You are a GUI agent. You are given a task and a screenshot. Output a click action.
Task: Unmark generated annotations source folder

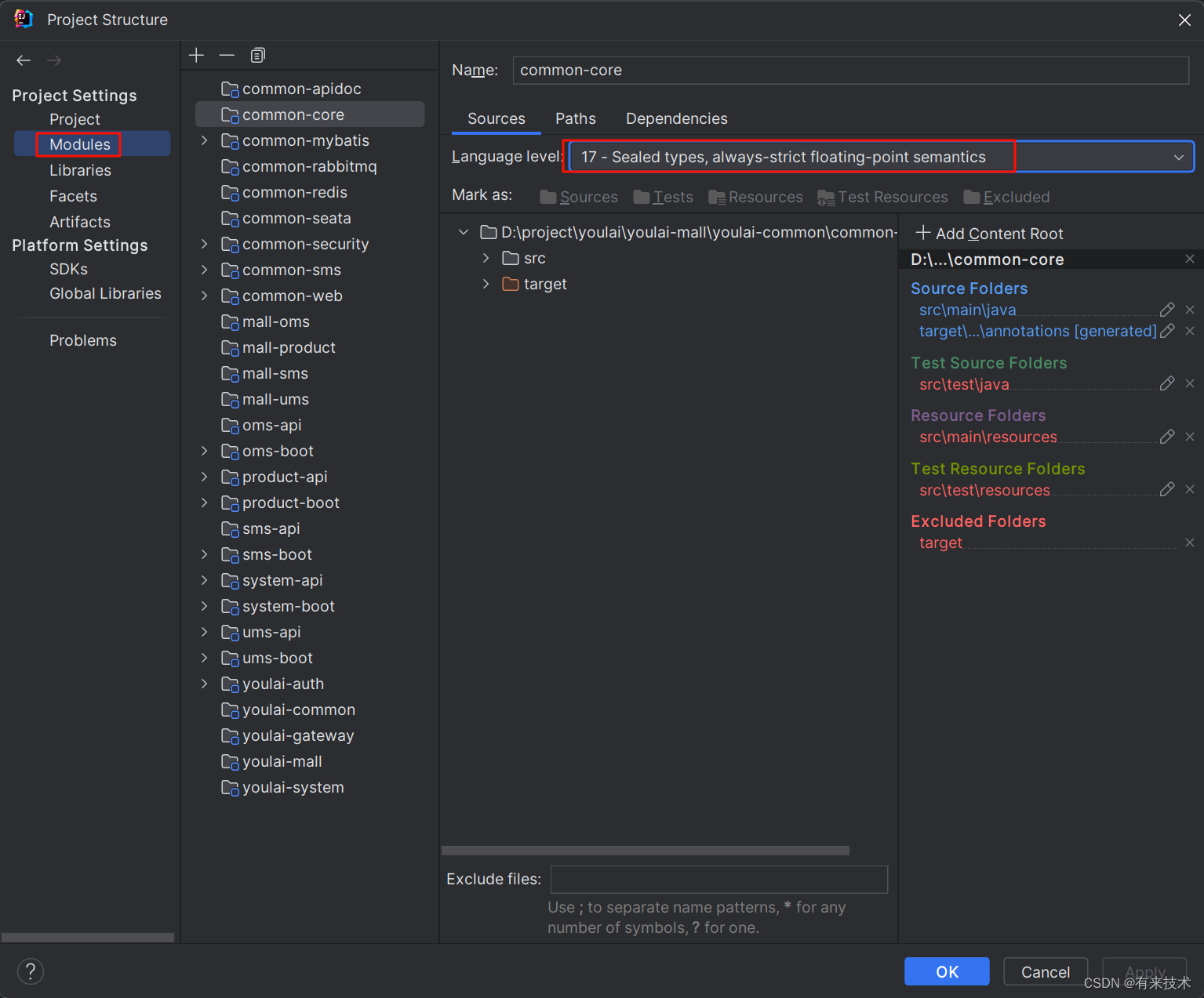pyautogui.click(x=1190, y=331)
